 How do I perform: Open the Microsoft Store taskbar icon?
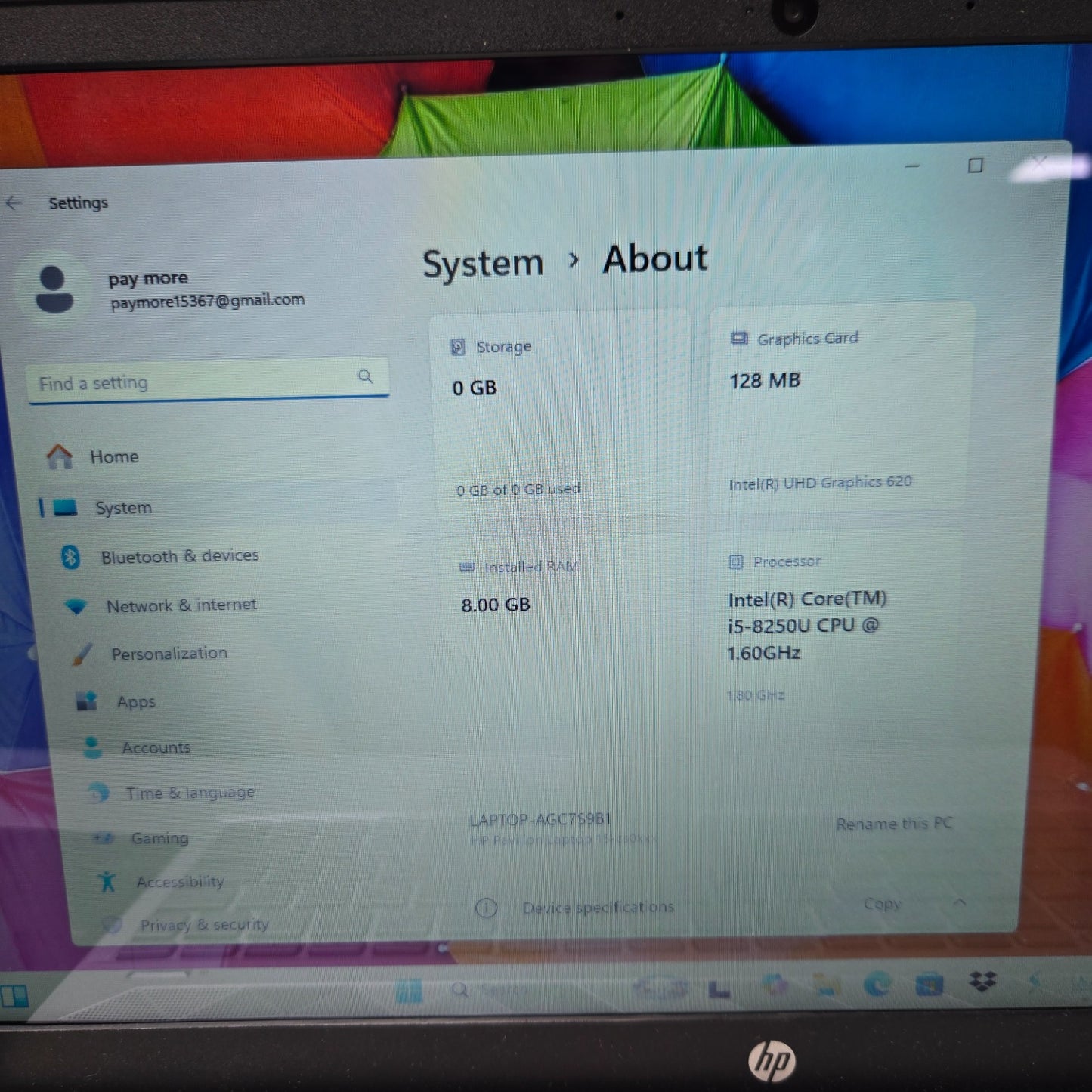pyautogui.click(x=930, y=984)
